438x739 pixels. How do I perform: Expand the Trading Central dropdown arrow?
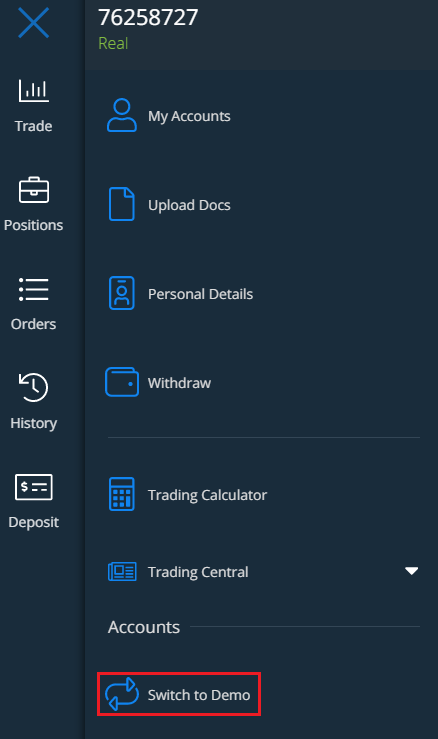tap(412, 571)
